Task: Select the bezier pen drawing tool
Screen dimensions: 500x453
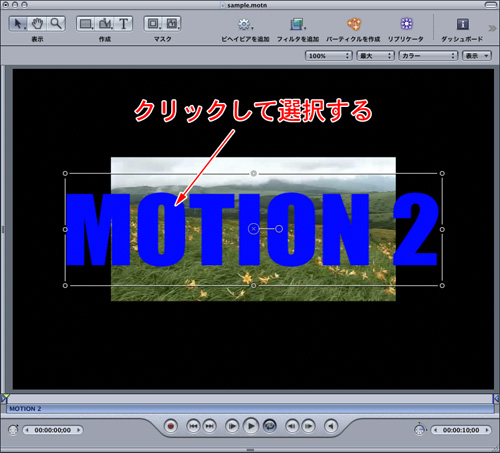Action: pos(105,24)
